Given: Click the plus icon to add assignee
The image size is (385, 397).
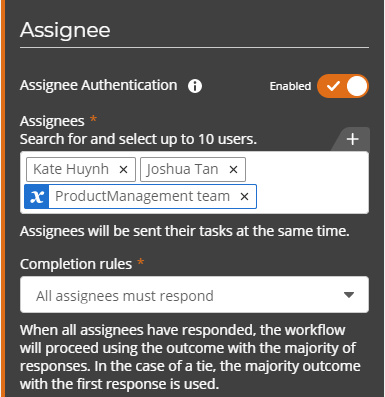Looking at the screenshot, I should pyautogui.click(x=353, y=139).
